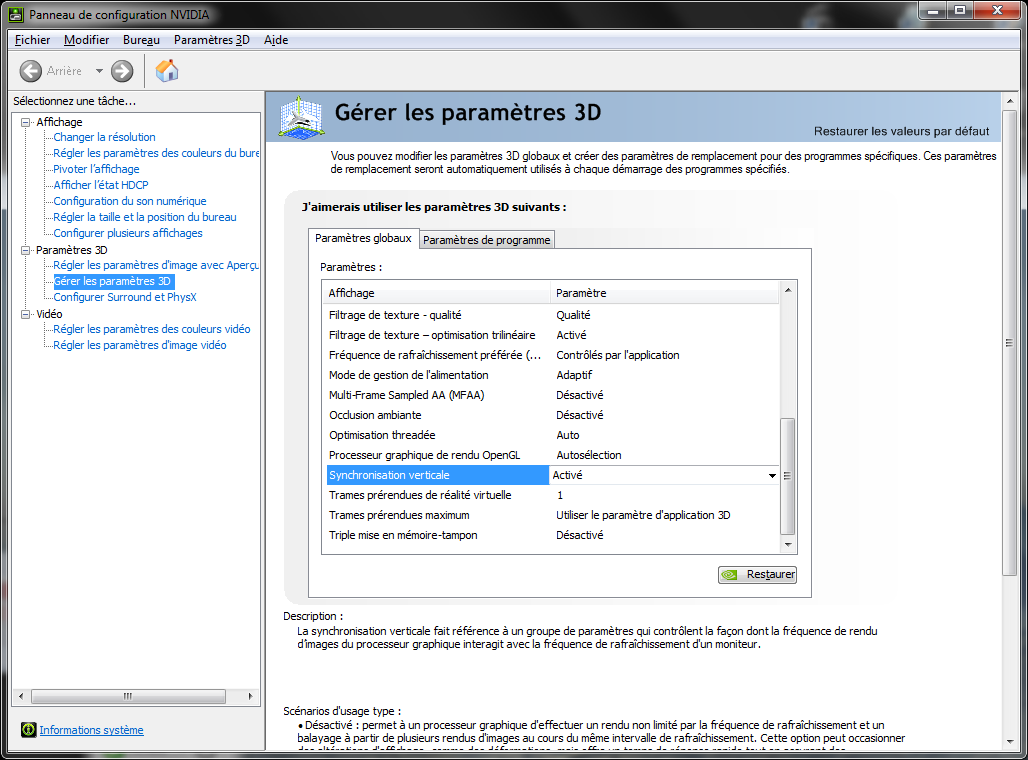The height and width of the screenshot is (760, 1028).
Task: Open the Home icon in toolbar
Action: 167,70
